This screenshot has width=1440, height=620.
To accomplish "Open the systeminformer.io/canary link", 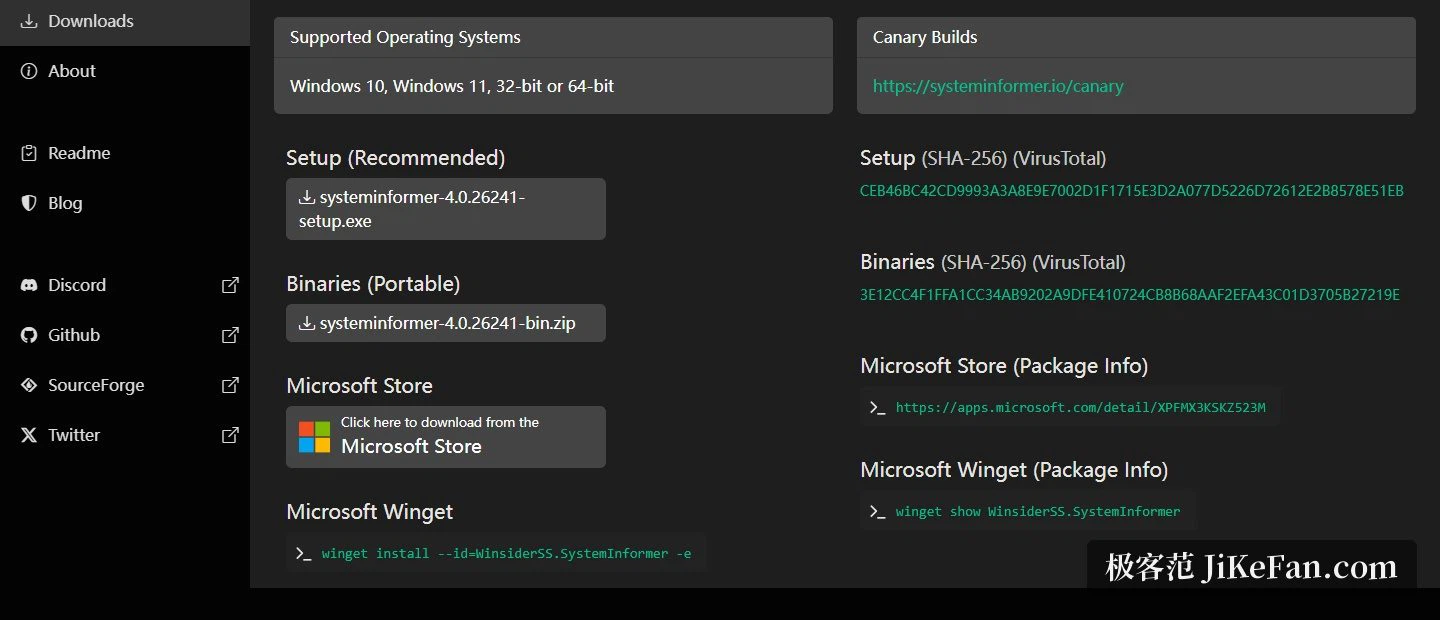I will (x=998, y=86).
